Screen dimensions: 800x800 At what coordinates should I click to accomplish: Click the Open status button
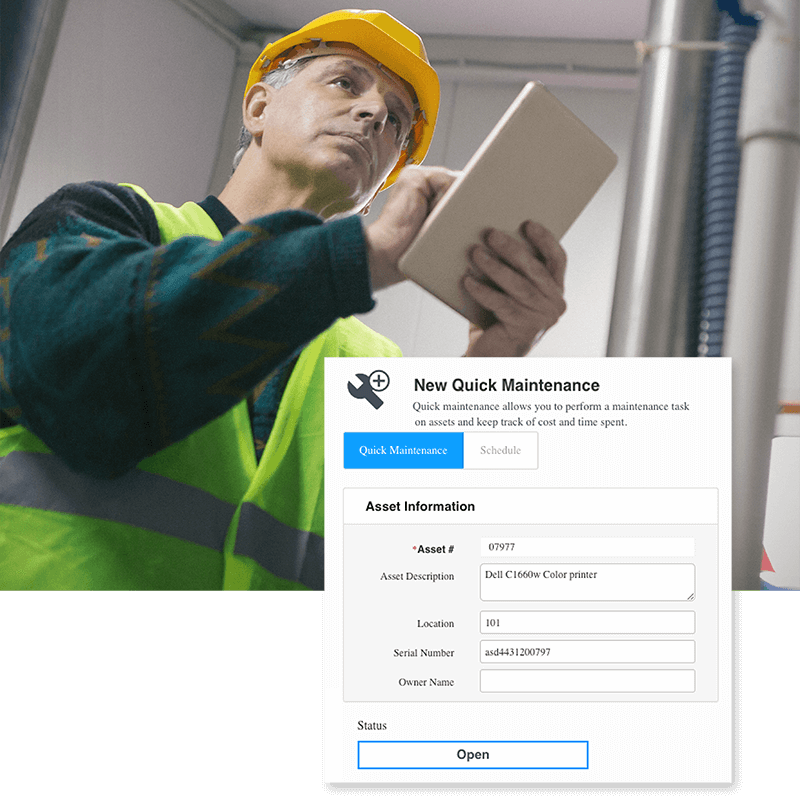click(x=472, y=755)
